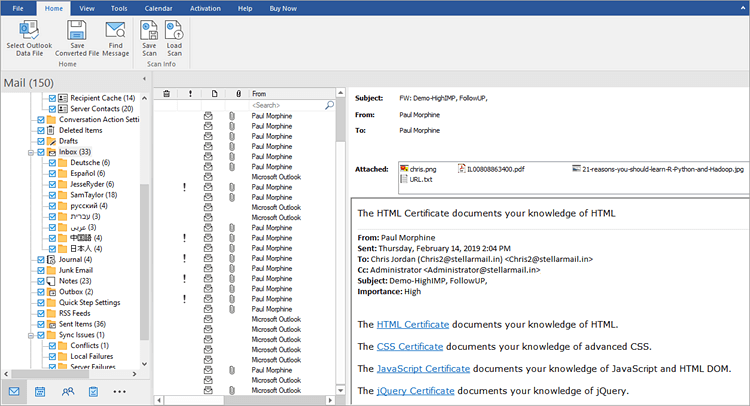The image size is (750, 406).
Task: Open Calendar view from bottom bar
Action: click(40, 391)
